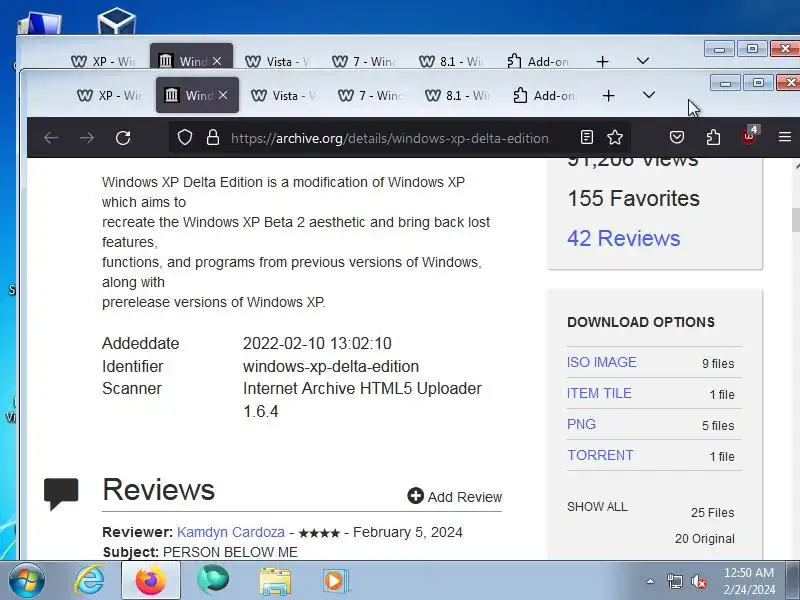800x600 pixels.
Task: Go forward to the next page
Action: point(87,138)
